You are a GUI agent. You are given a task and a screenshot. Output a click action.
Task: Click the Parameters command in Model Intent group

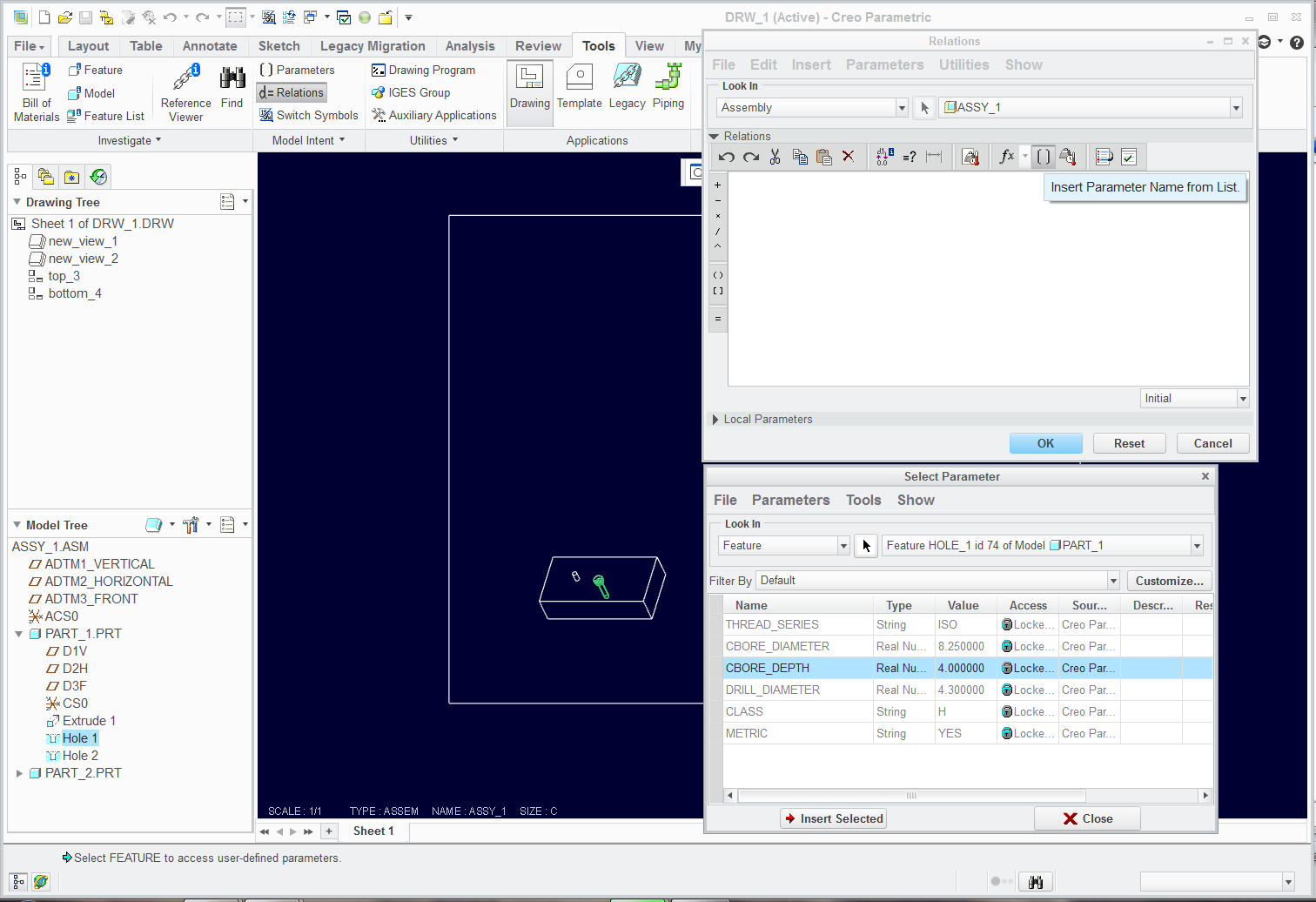297,70
